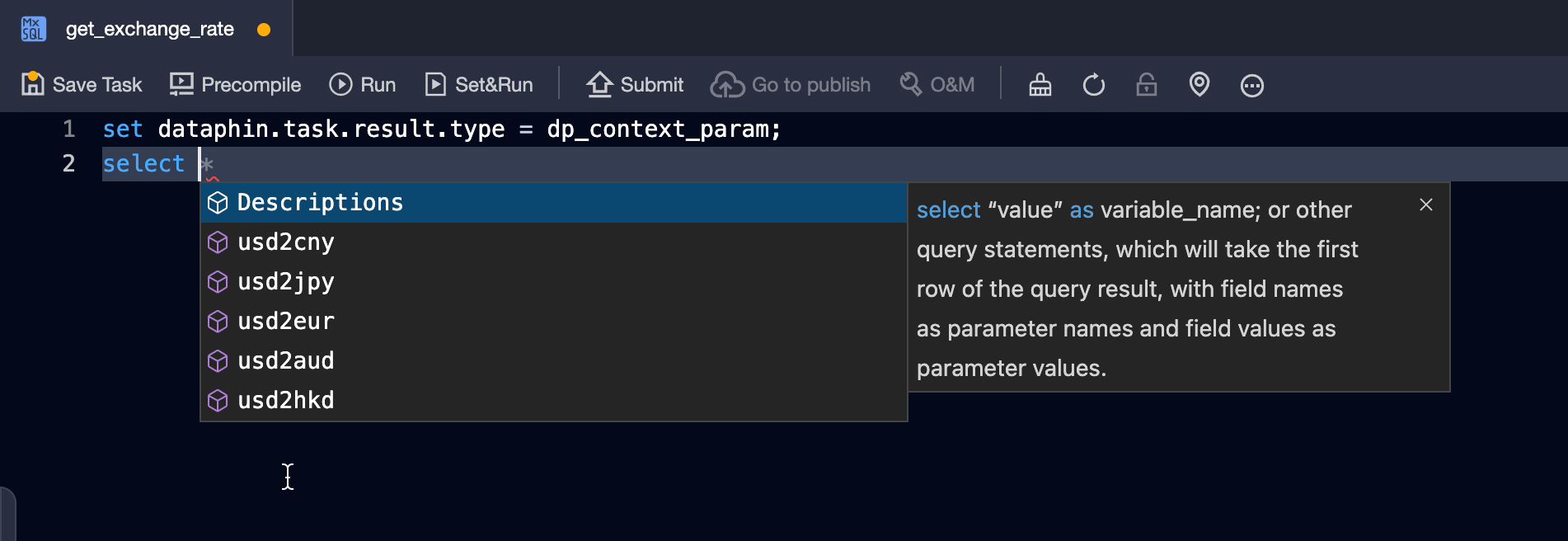Open Set&Run for the task
The width and height of the screenshot is (1568, 541).
479,85
